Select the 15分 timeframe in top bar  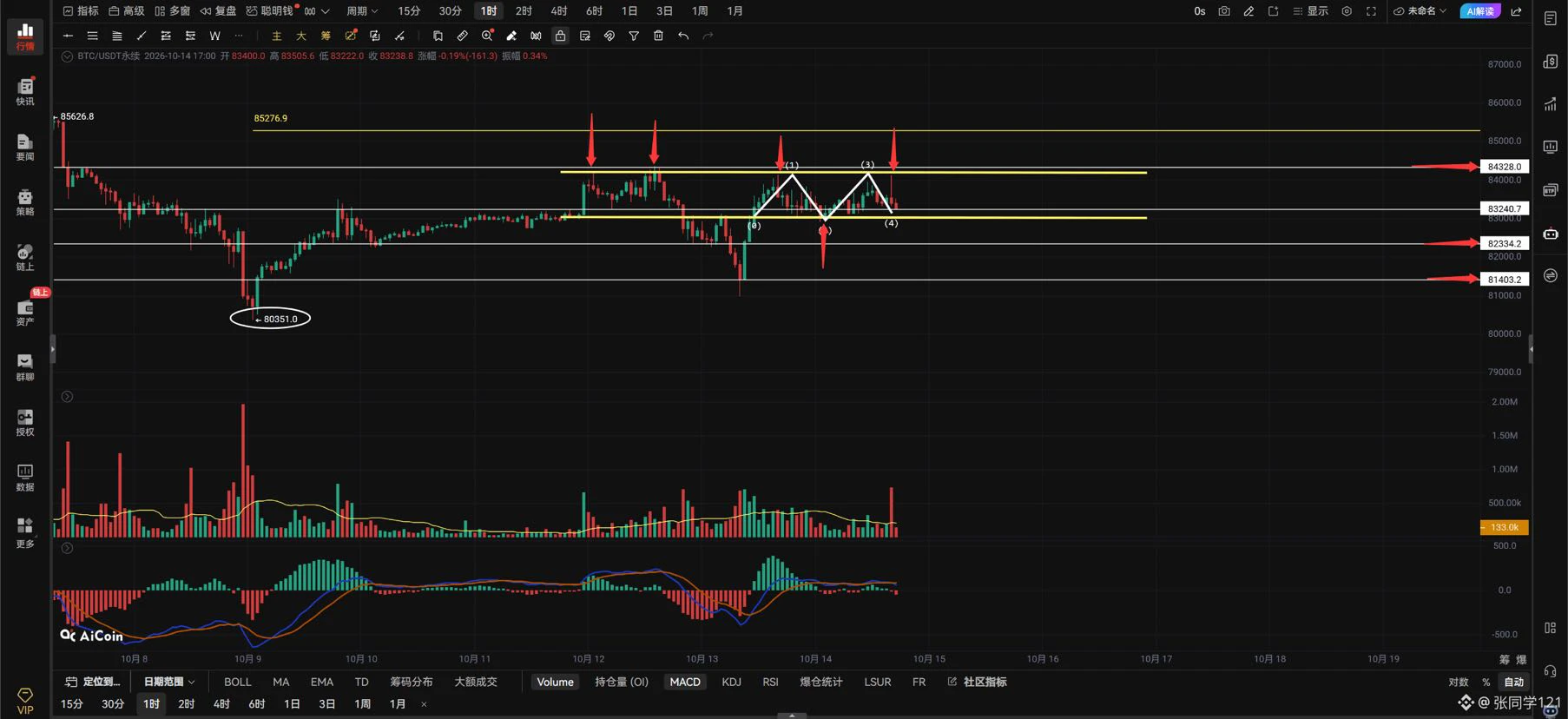[x=409, y=11]
